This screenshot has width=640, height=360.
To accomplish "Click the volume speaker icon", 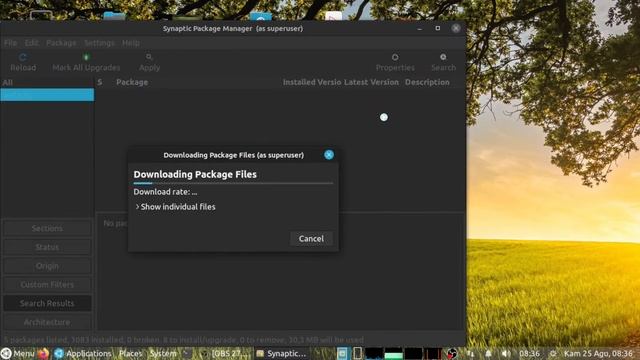I will coord(506,353).
